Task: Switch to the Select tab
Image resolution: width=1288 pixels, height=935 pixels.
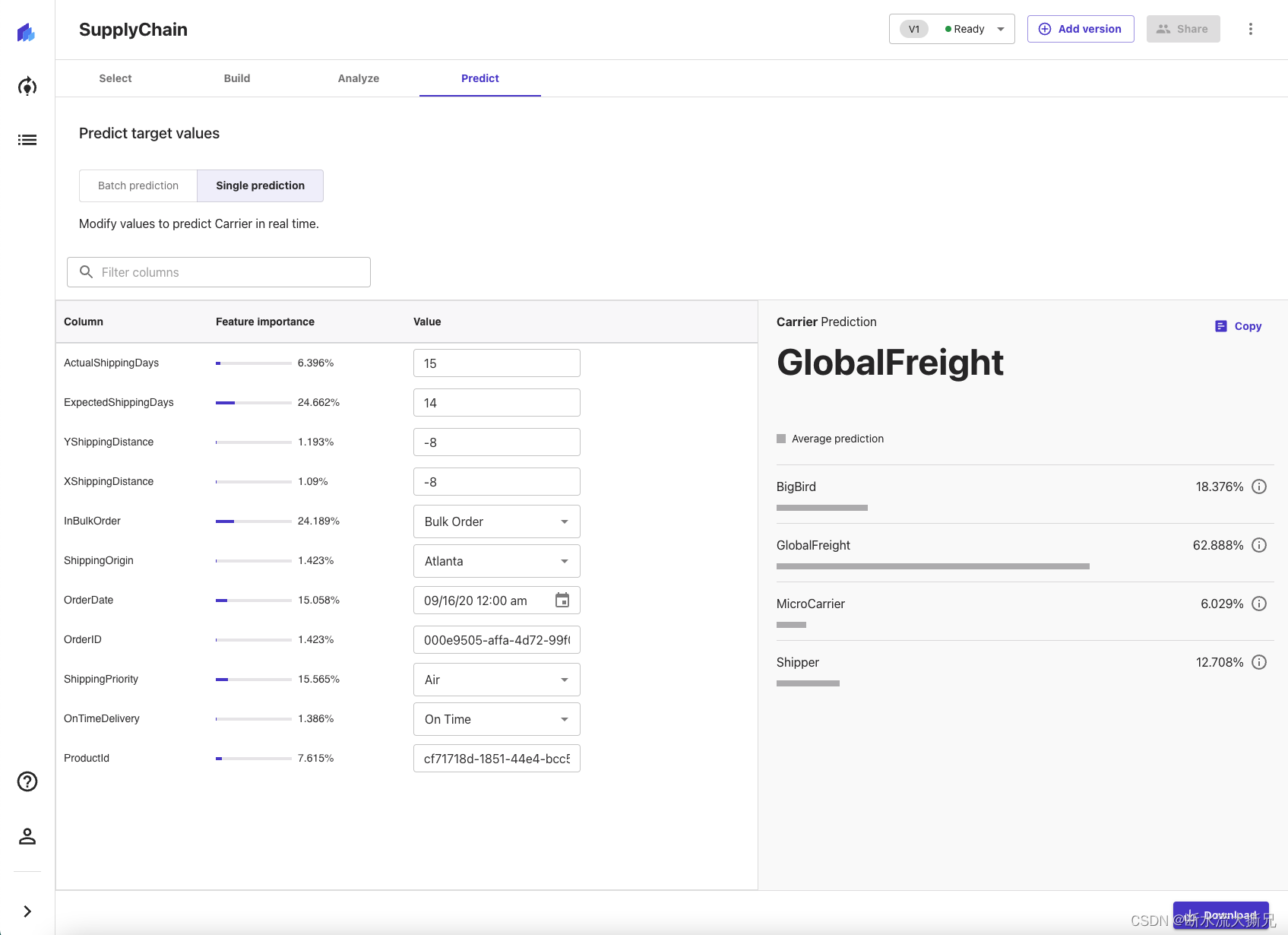Action: [116, 78]
